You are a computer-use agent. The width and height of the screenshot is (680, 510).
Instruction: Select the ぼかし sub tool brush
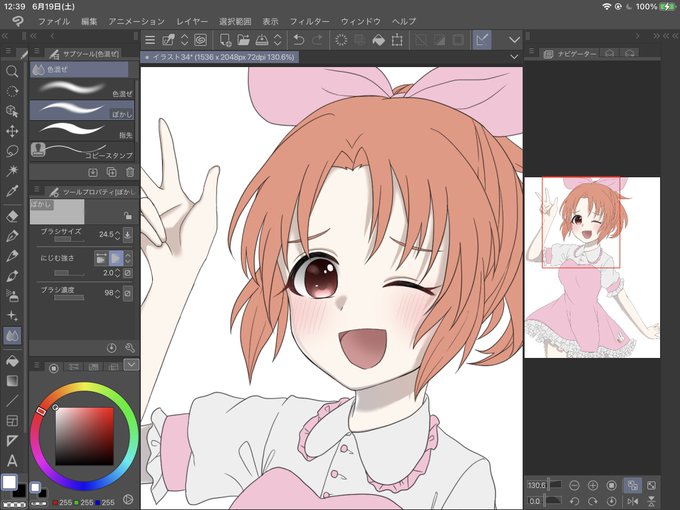point(82,110)
